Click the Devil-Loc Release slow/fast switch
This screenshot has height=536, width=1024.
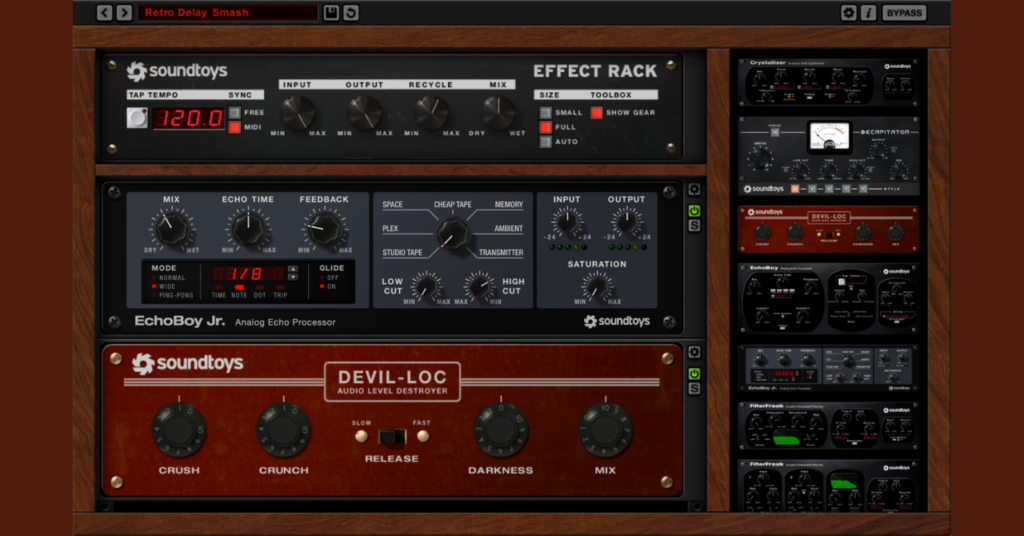[391, 436]
